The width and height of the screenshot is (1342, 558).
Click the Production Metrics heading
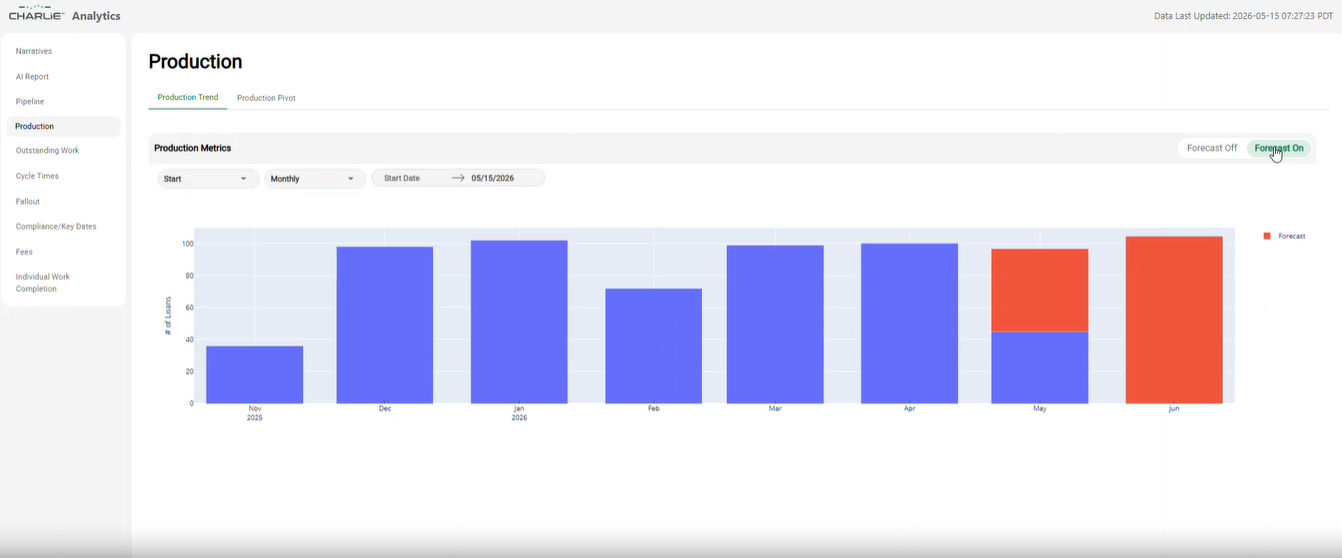193,148
